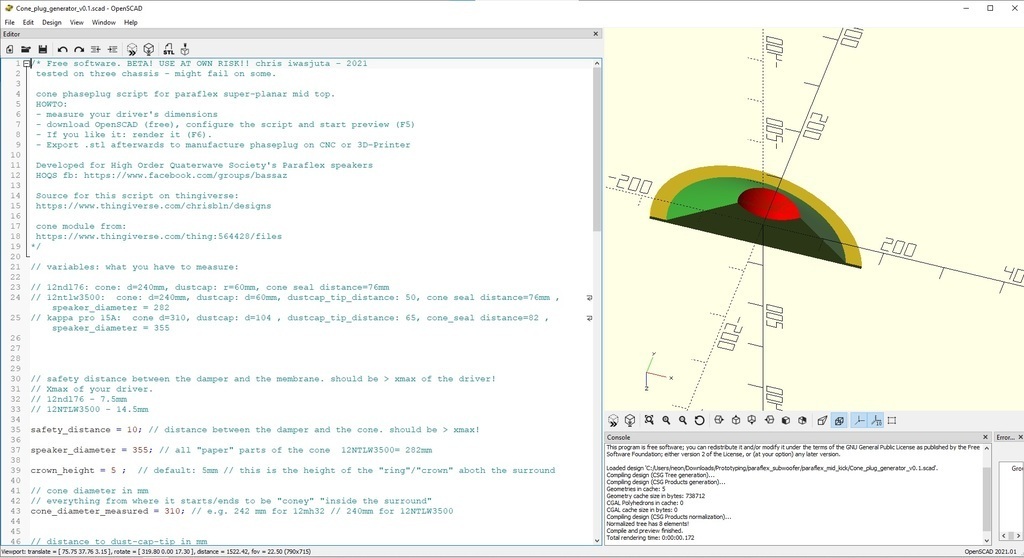Reset the 3D view
The height and width of the screenshot is (558, 1024).
(700, 421)
